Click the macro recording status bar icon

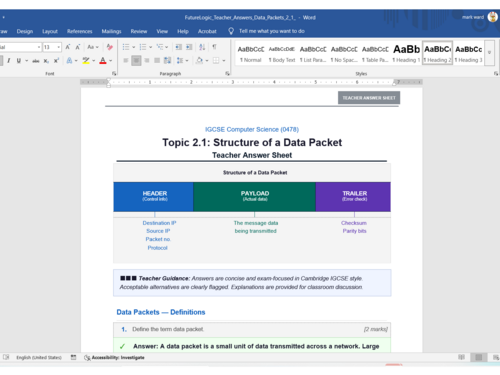pos(73,357)
